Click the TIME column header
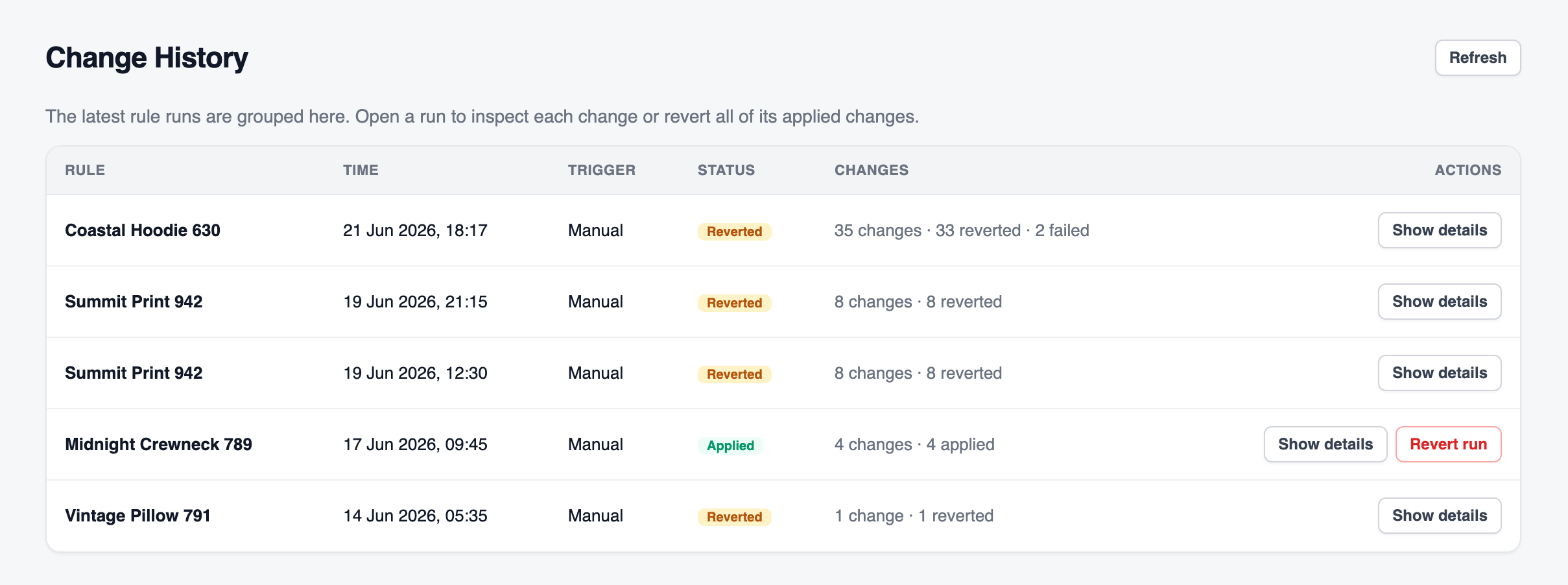Screen dimensions: 1568x585 (x=361, y=170)
